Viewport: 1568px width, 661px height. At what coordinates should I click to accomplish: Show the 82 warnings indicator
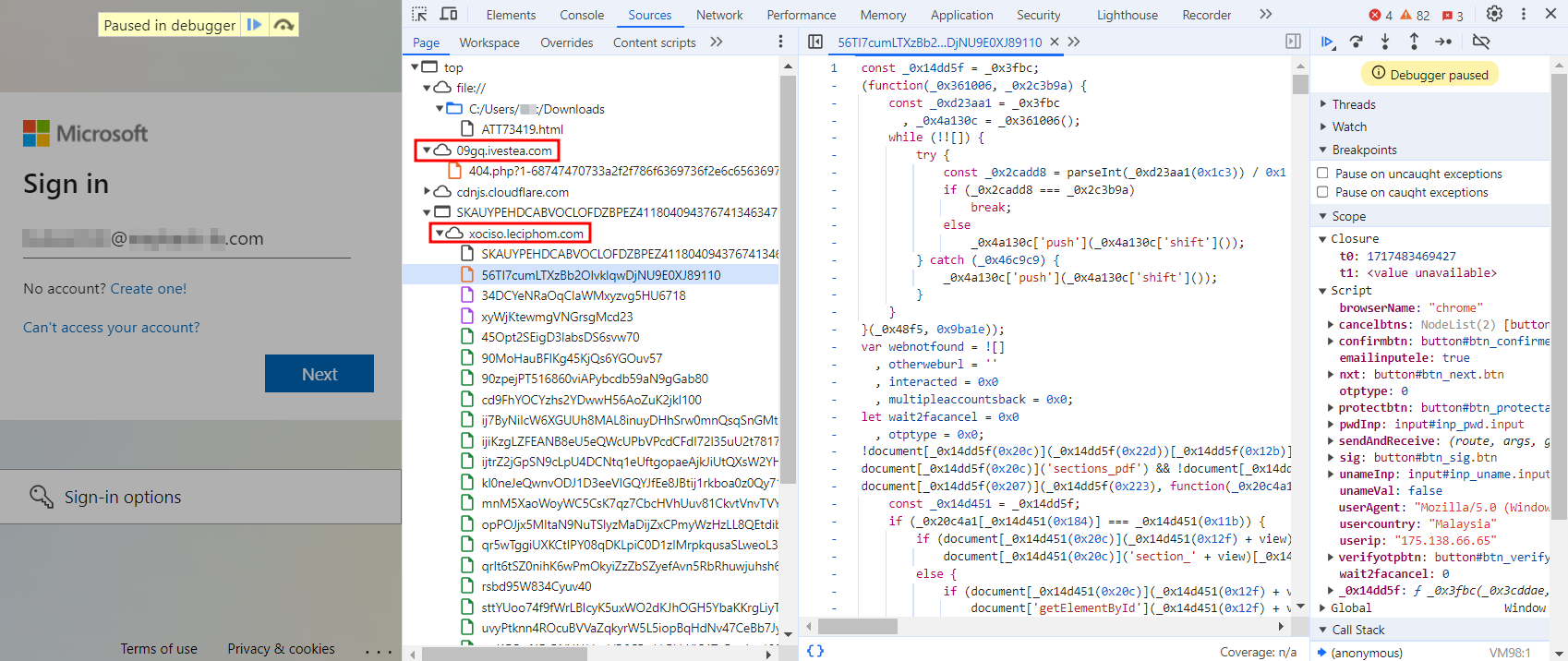coord(1415,15)
